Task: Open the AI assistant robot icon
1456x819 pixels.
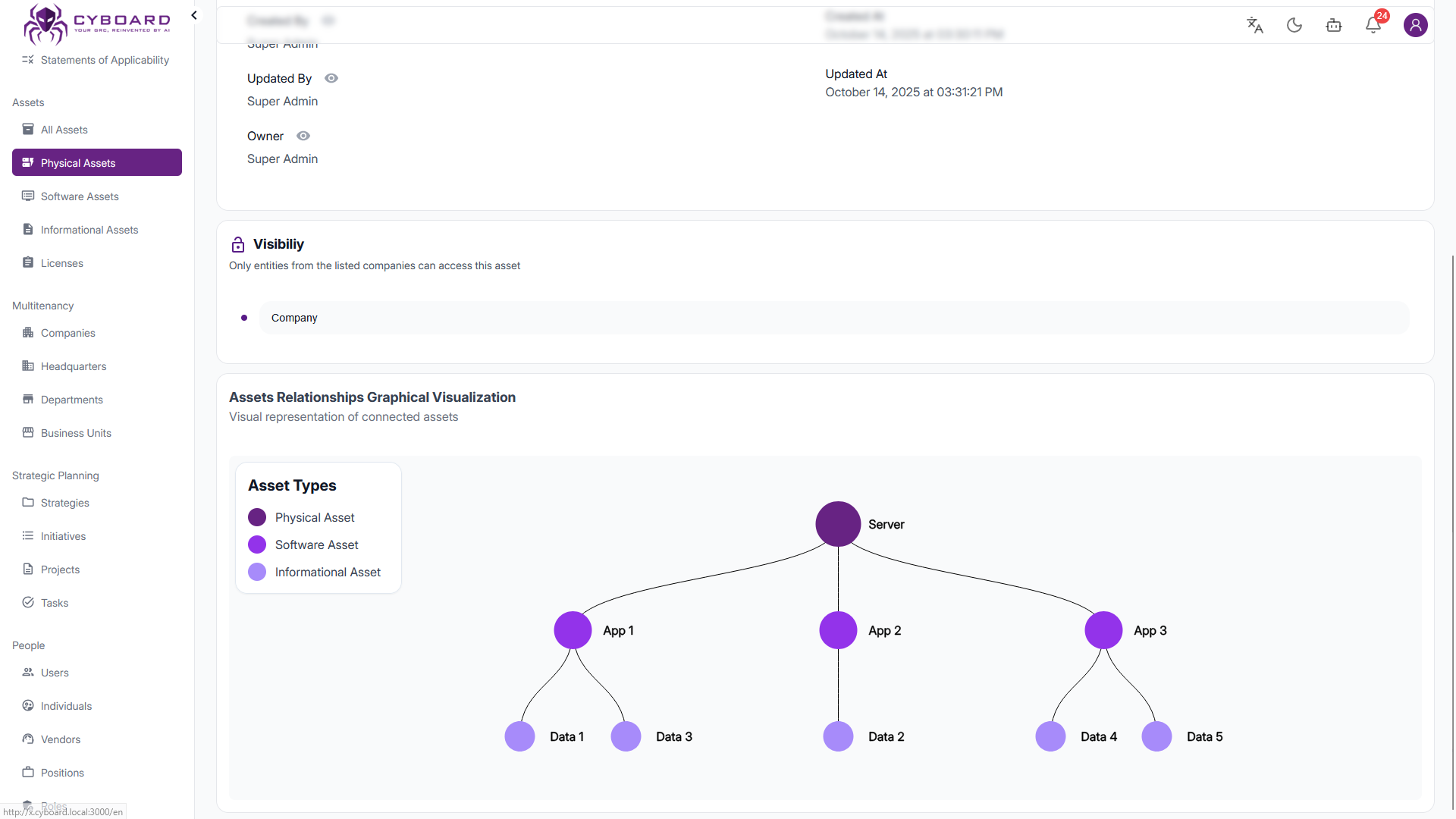Action: tap(1334, 25)
